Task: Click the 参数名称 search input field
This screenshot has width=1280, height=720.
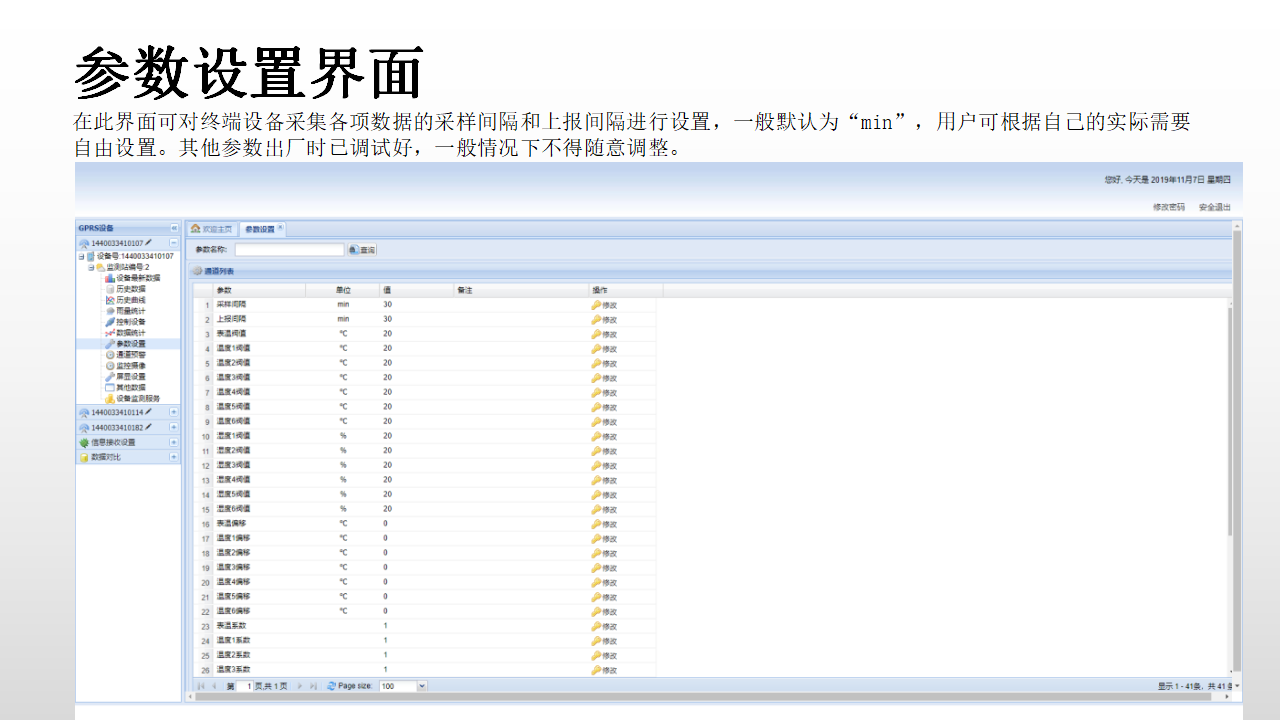Action: (289, 250)
